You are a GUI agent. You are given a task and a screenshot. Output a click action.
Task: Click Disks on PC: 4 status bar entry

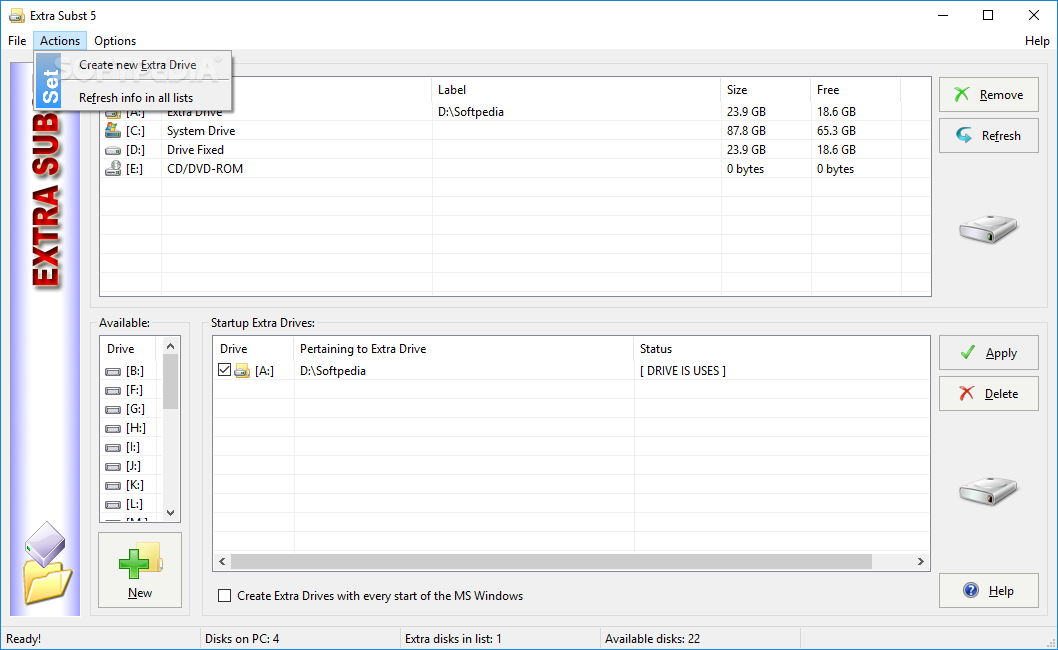[x=242, y=639]
